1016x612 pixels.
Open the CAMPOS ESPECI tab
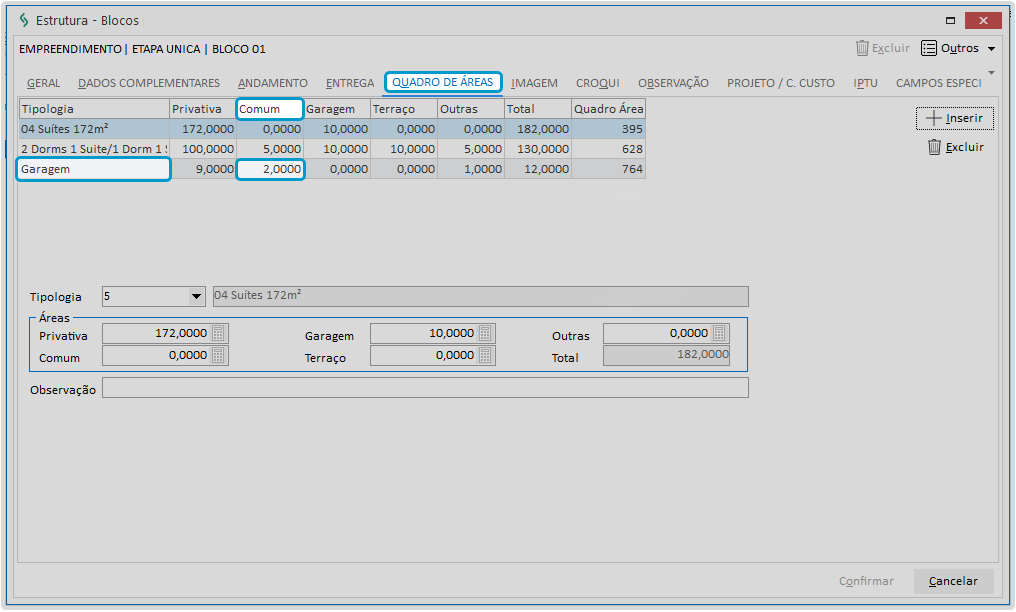click(938, 83)
